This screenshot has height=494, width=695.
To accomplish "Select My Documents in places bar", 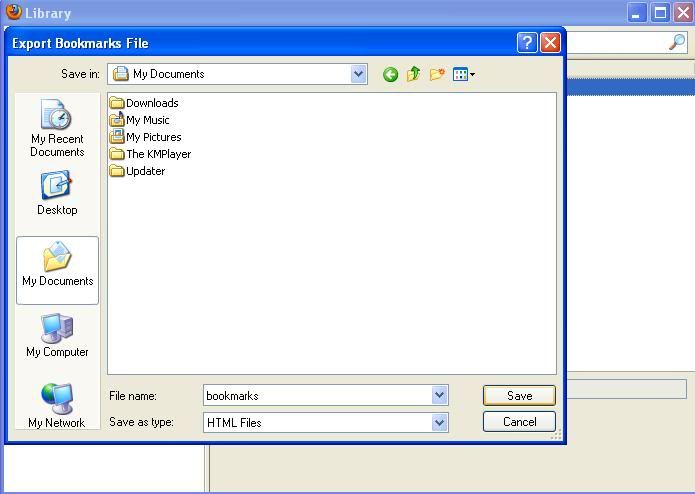I will [x=58, y=270].
